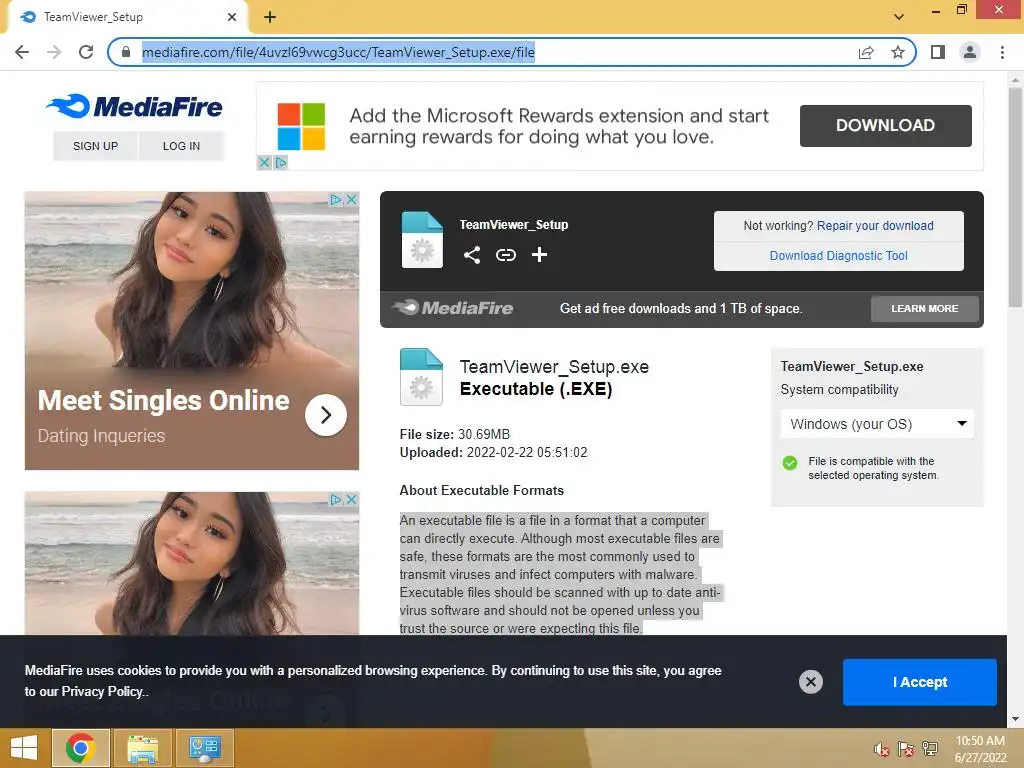Image resolution: width=1024 pixels, height=768 pixels.
Task: Click the I Accept cookie button
Action: pos(920,682)
